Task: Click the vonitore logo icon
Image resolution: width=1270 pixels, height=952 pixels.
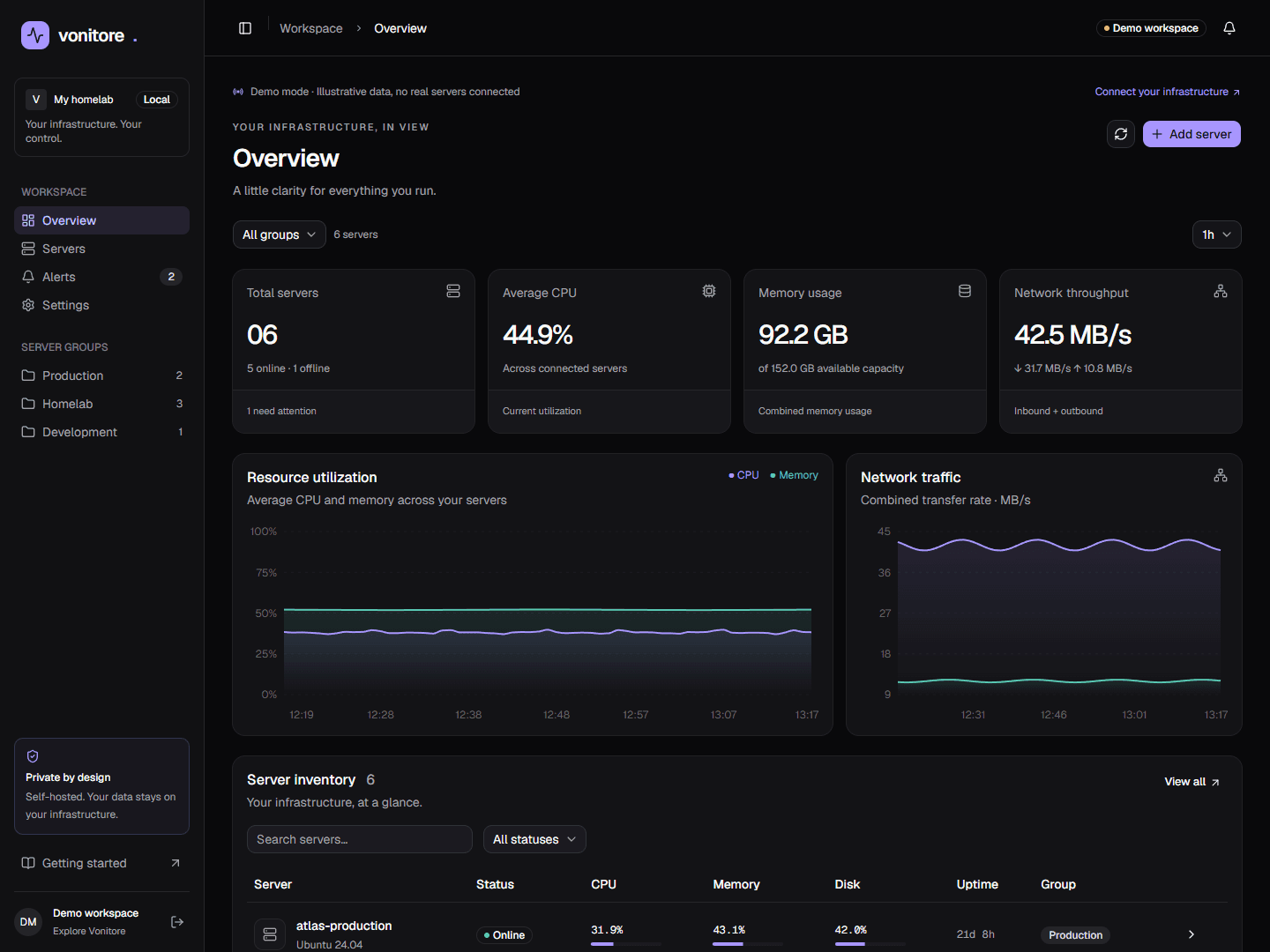Action: [35, 35]
